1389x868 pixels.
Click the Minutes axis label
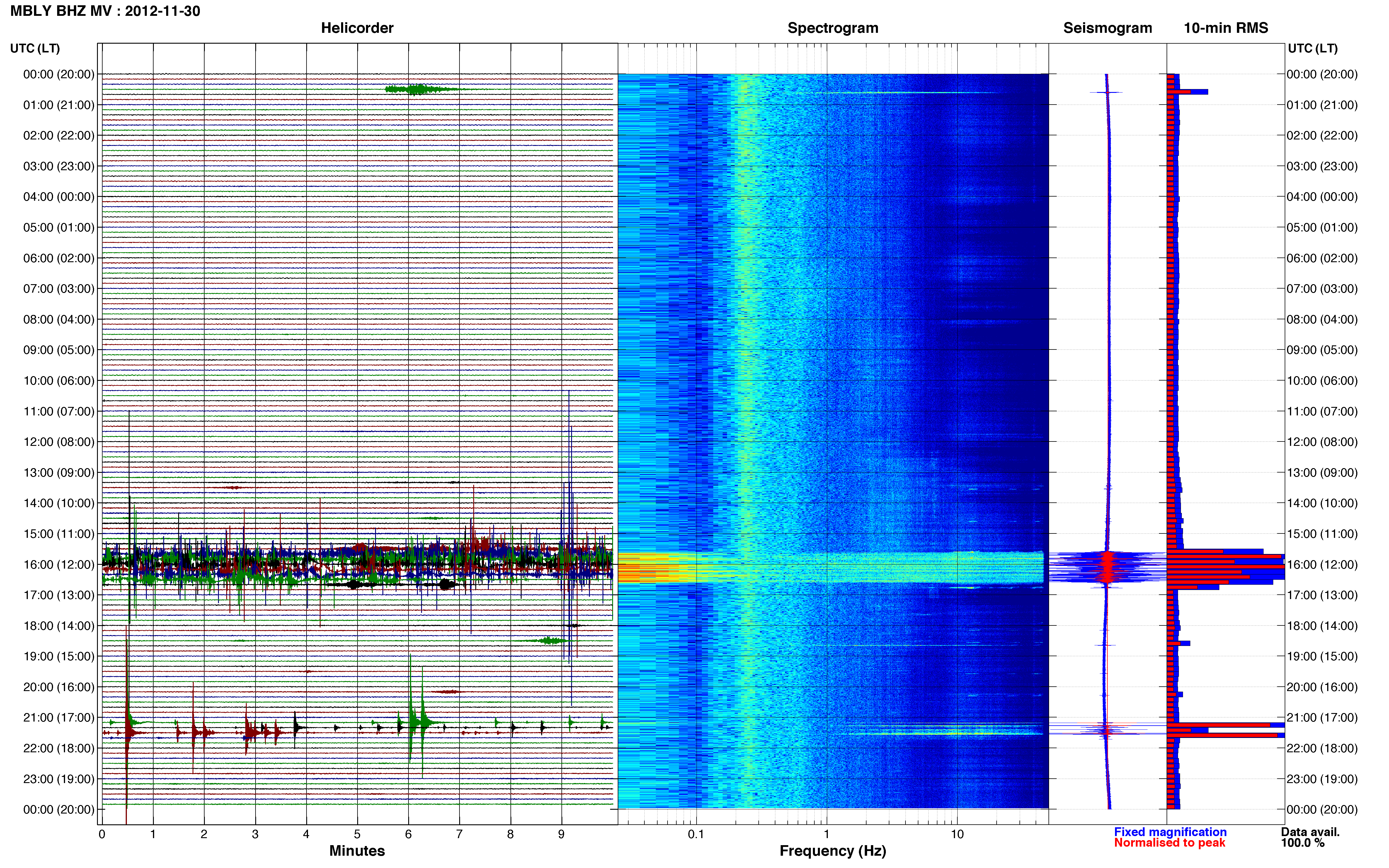pyautogui.click(x=357, y=851)
